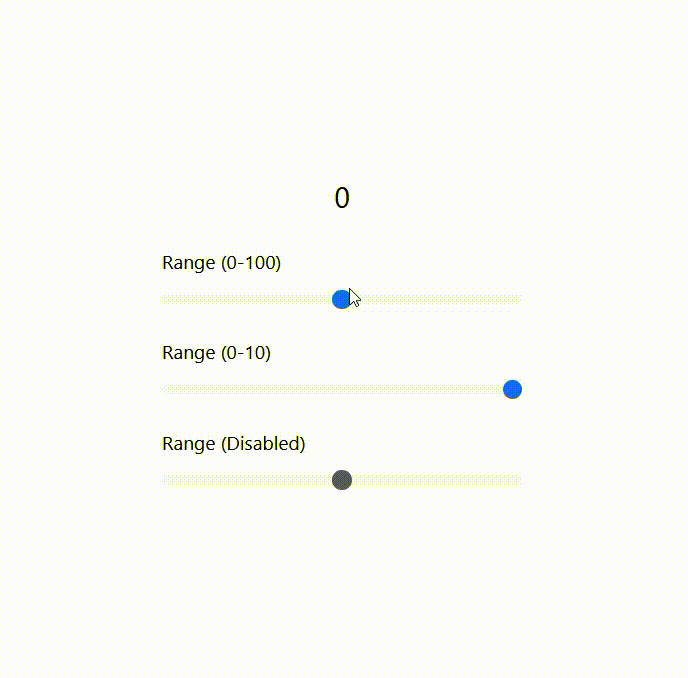Click the "Range (0-100)" label text
This screenshot has width=688, height=678.
tap(221, 263)
